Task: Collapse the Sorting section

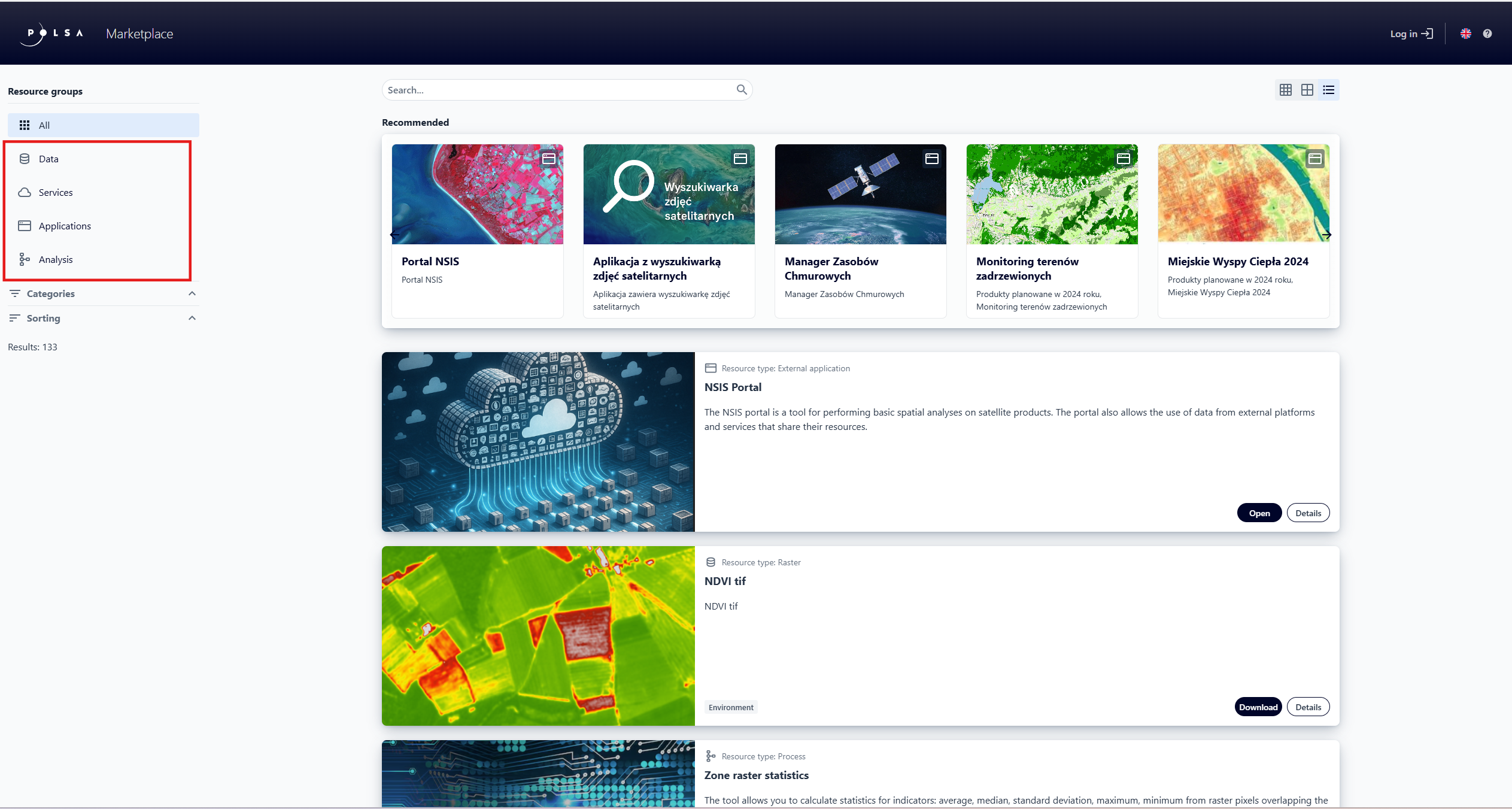Action: point(192,318)
